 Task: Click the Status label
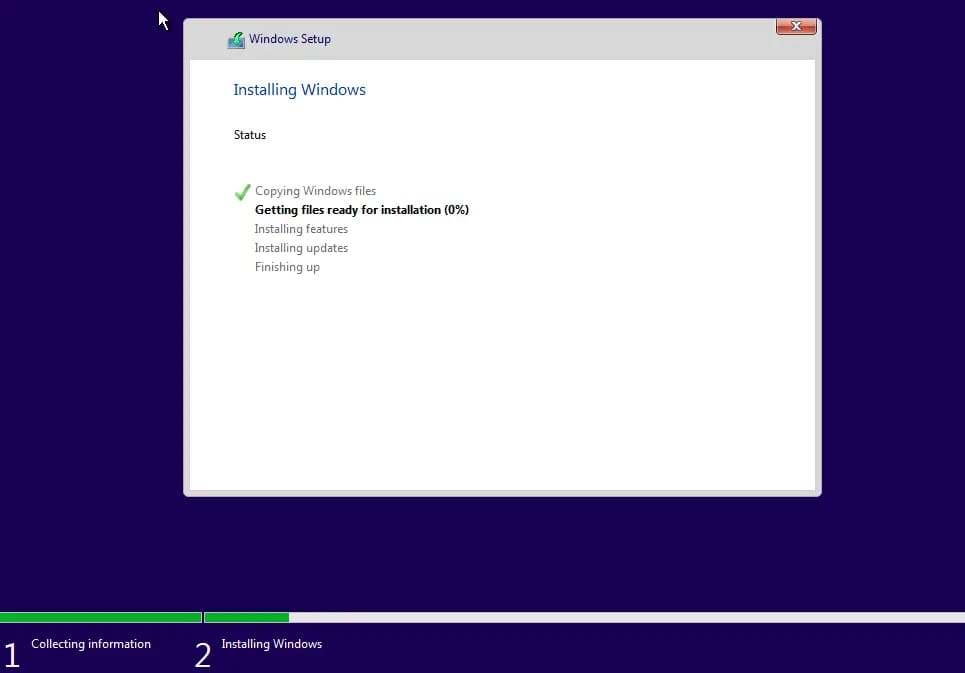click(x=250, y=135)
